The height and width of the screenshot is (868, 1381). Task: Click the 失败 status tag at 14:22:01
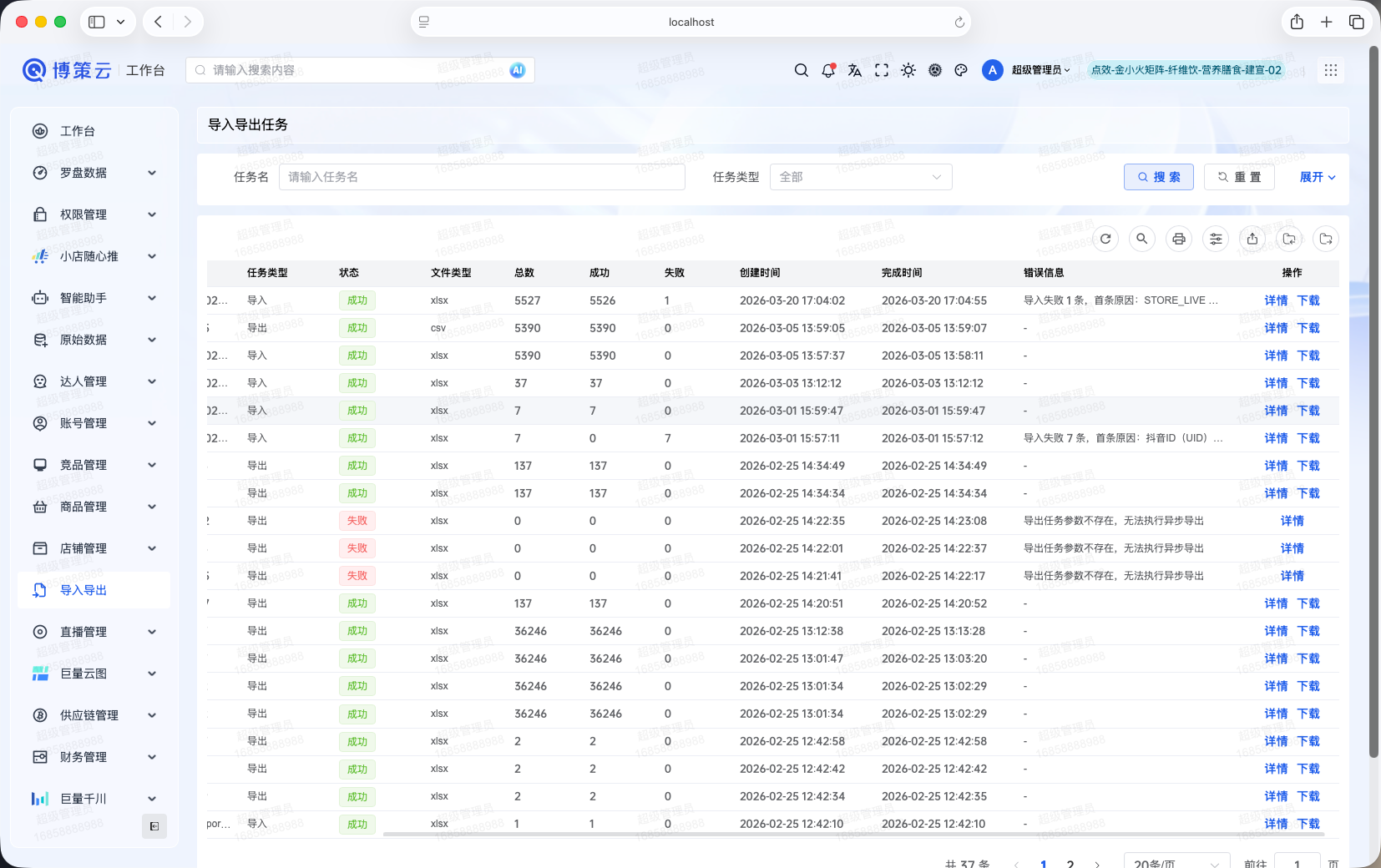tap(357, 548)
